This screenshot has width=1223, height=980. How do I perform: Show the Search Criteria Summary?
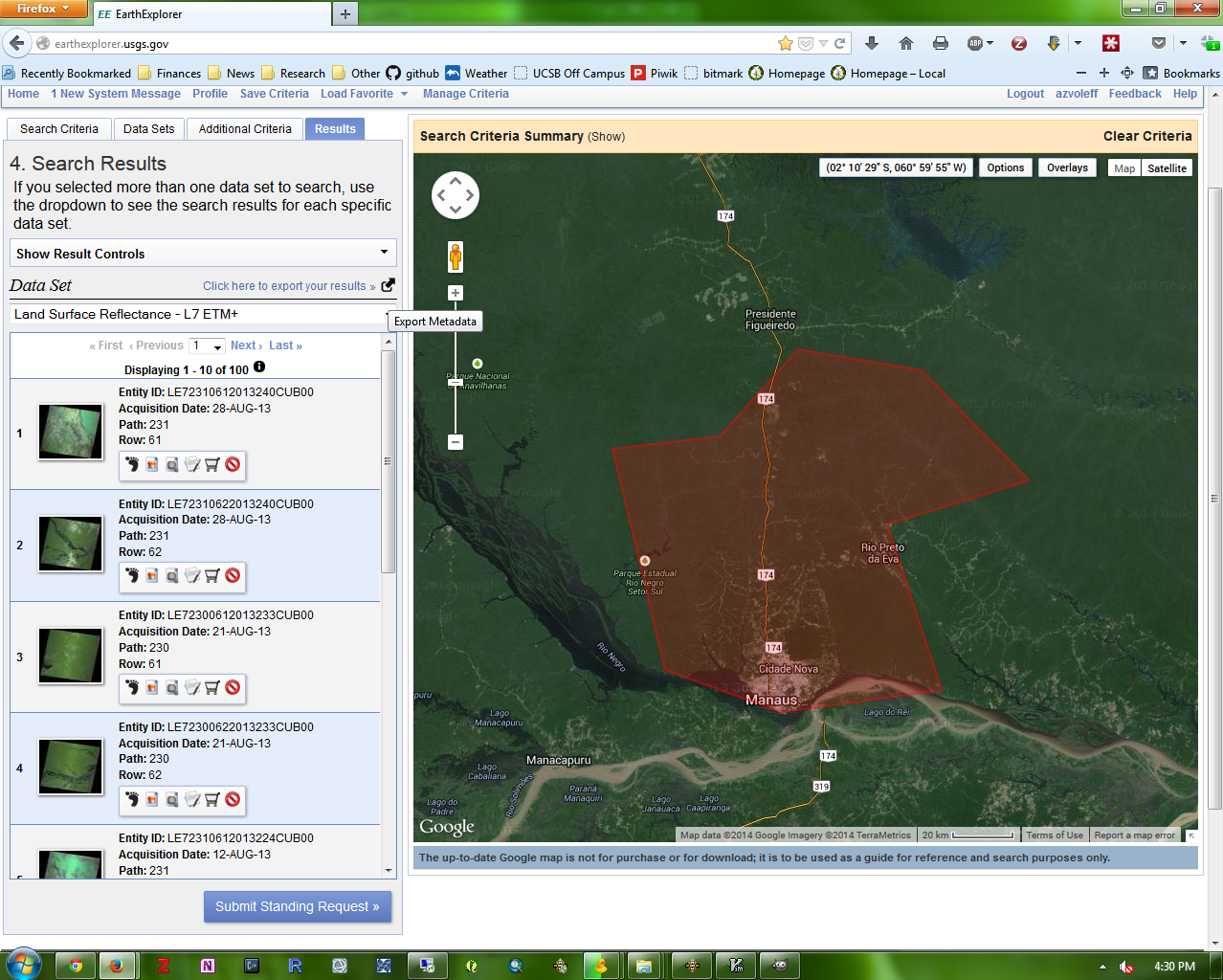coord(606,137)
